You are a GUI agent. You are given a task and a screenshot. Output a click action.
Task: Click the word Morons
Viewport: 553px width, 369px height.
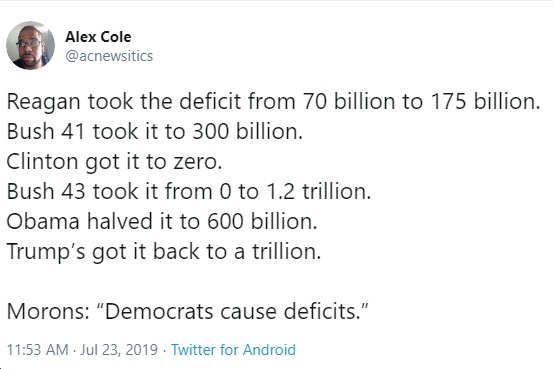point(48,312)
